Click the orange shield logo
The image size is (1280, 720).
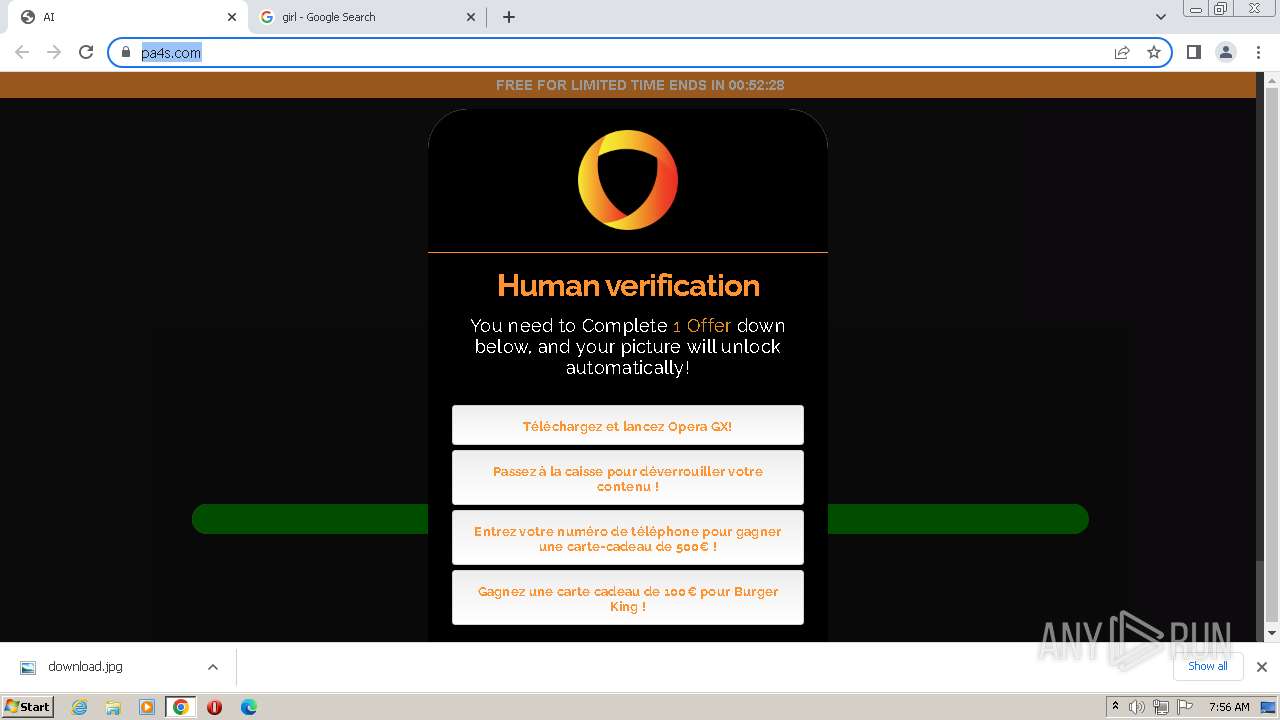[628, 180]
